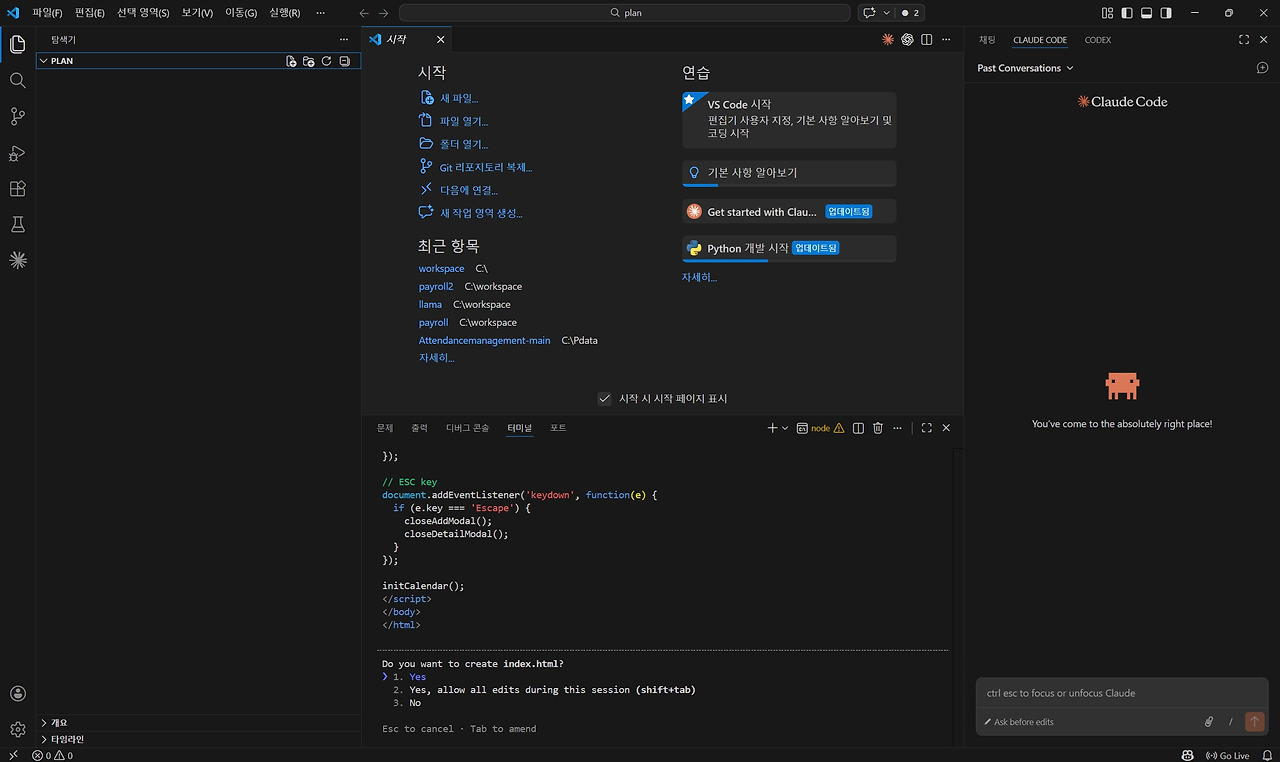Open the Testing flask icon
Viewport: 1280px width, 762px height.
click(17, 224)
